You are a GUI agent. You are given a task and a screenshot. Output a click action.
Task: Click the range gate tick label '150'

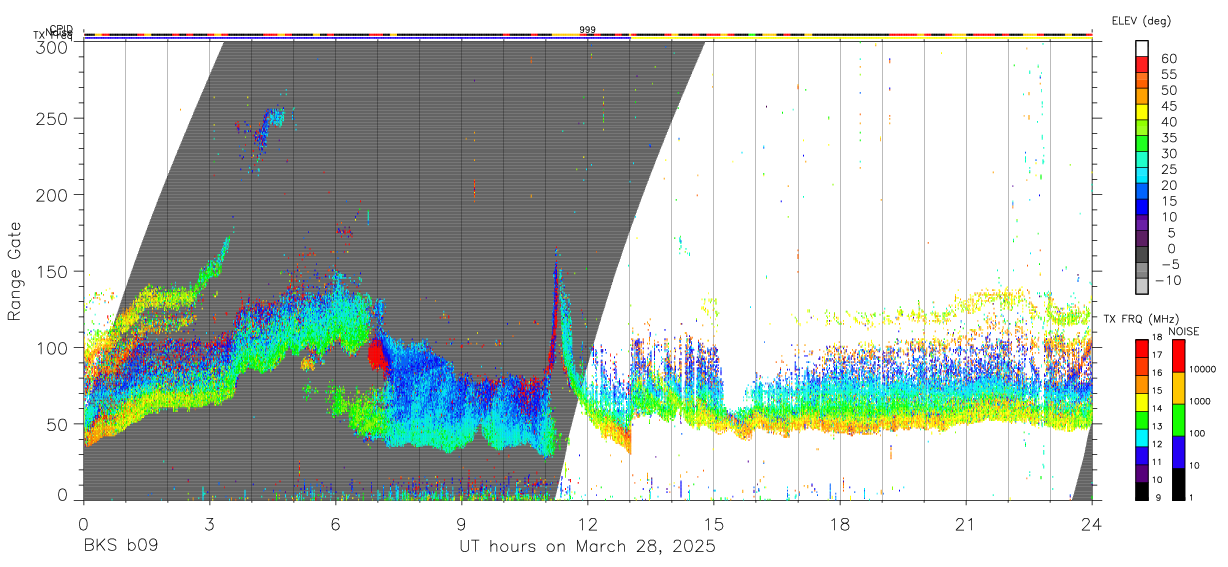click(x=52, y=271)
